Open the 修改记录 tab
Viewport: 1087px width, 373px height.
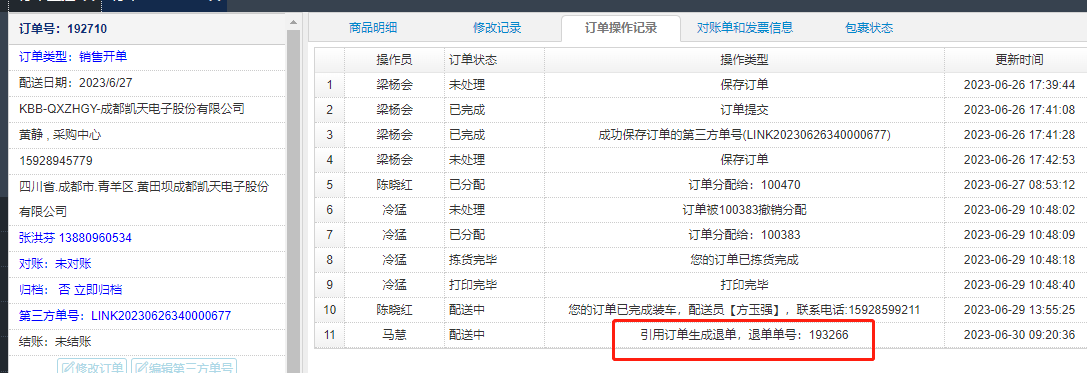[x=497, y=28]
